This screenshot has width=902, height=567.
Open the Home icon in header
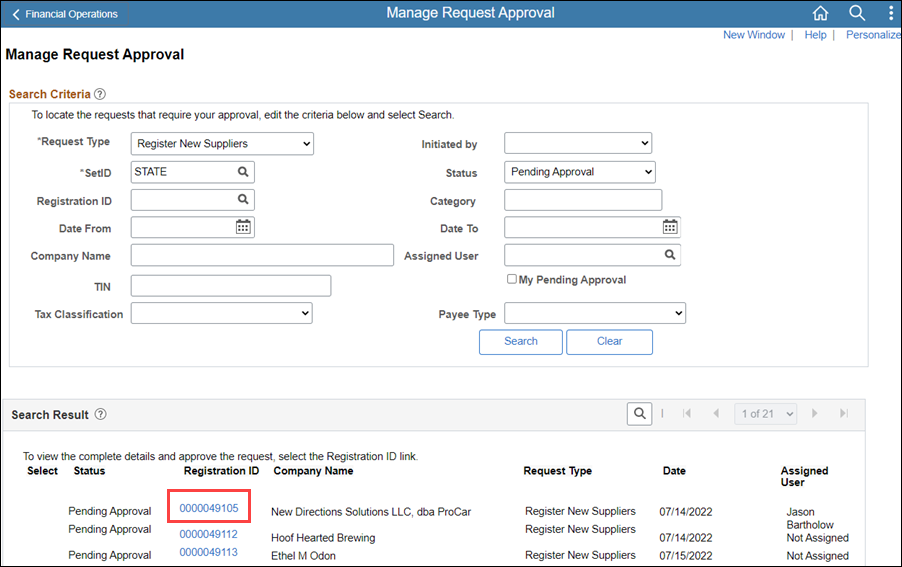(820, 13)
